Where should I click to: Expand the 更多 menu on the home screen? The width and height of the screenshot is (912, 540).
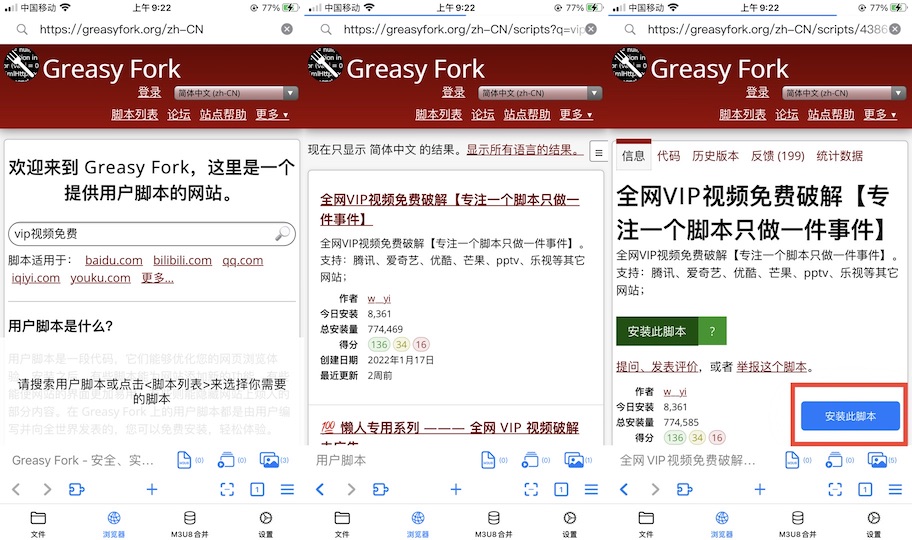pyautogui.click(x=272, y=115)
